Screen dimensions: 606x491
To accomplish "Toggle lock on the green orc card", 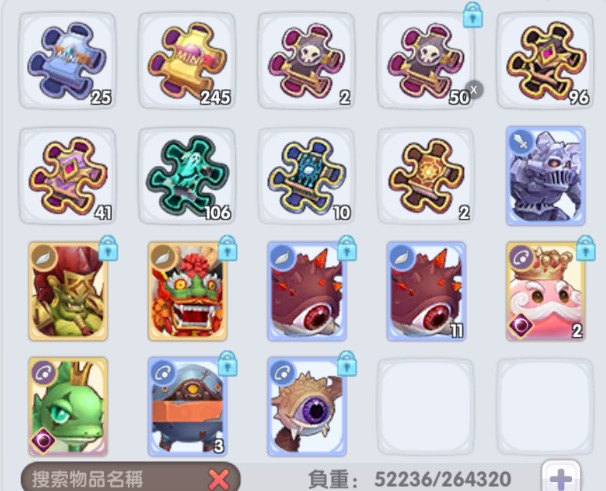I will tap(108, 248).
